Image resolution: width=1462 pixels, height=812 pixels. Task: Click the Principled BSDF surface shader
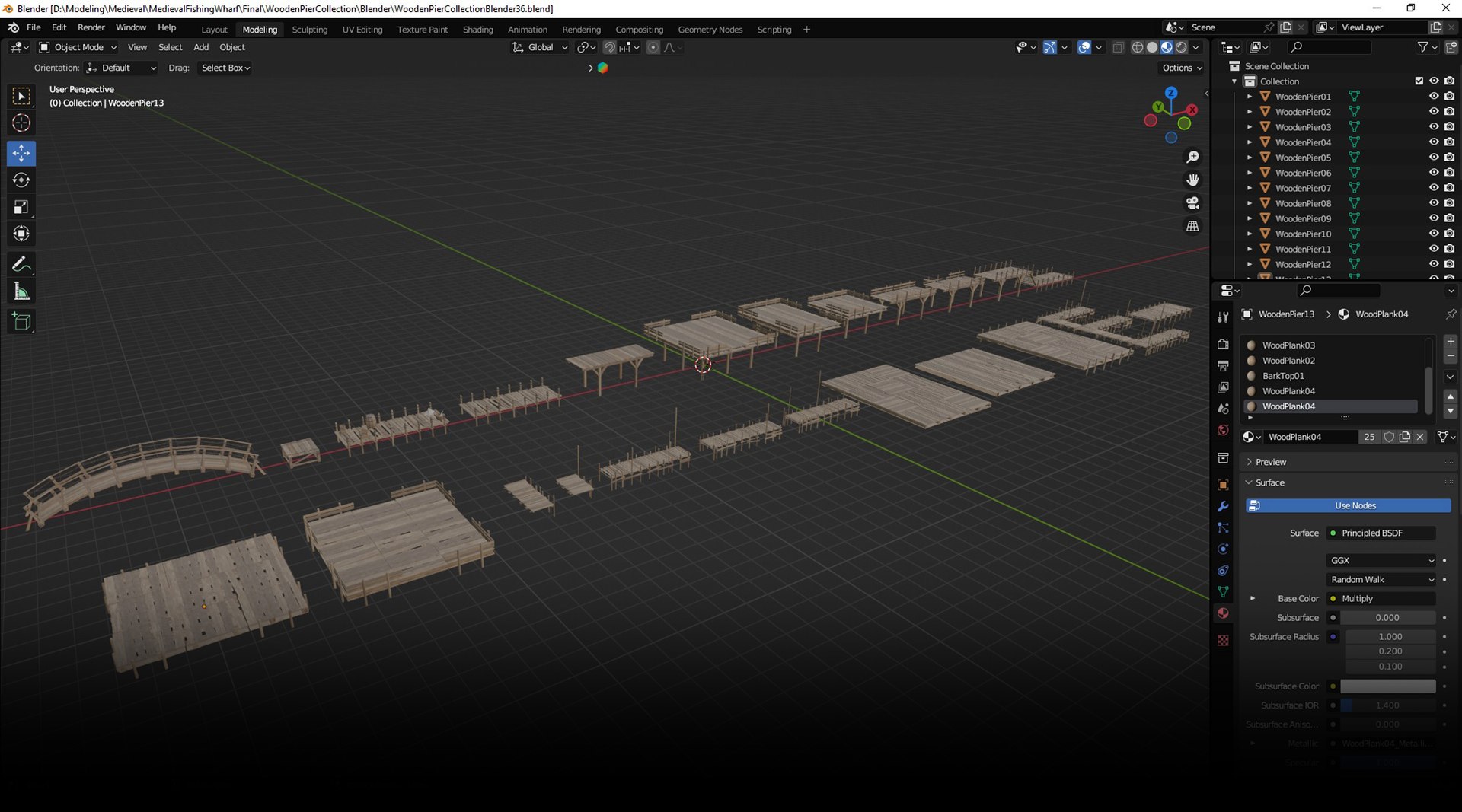[x=1381, y=533]
